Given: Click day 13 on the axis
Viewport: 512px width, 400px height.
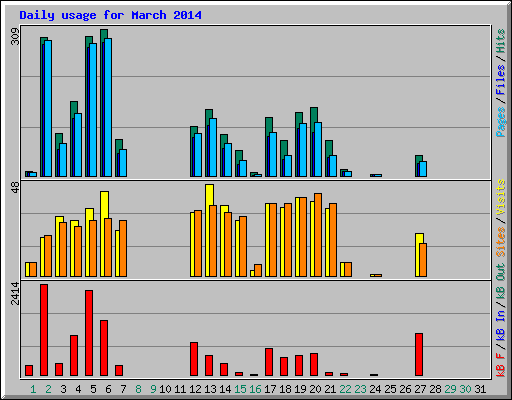Looking at the screenshot, I should pos(210,389).
